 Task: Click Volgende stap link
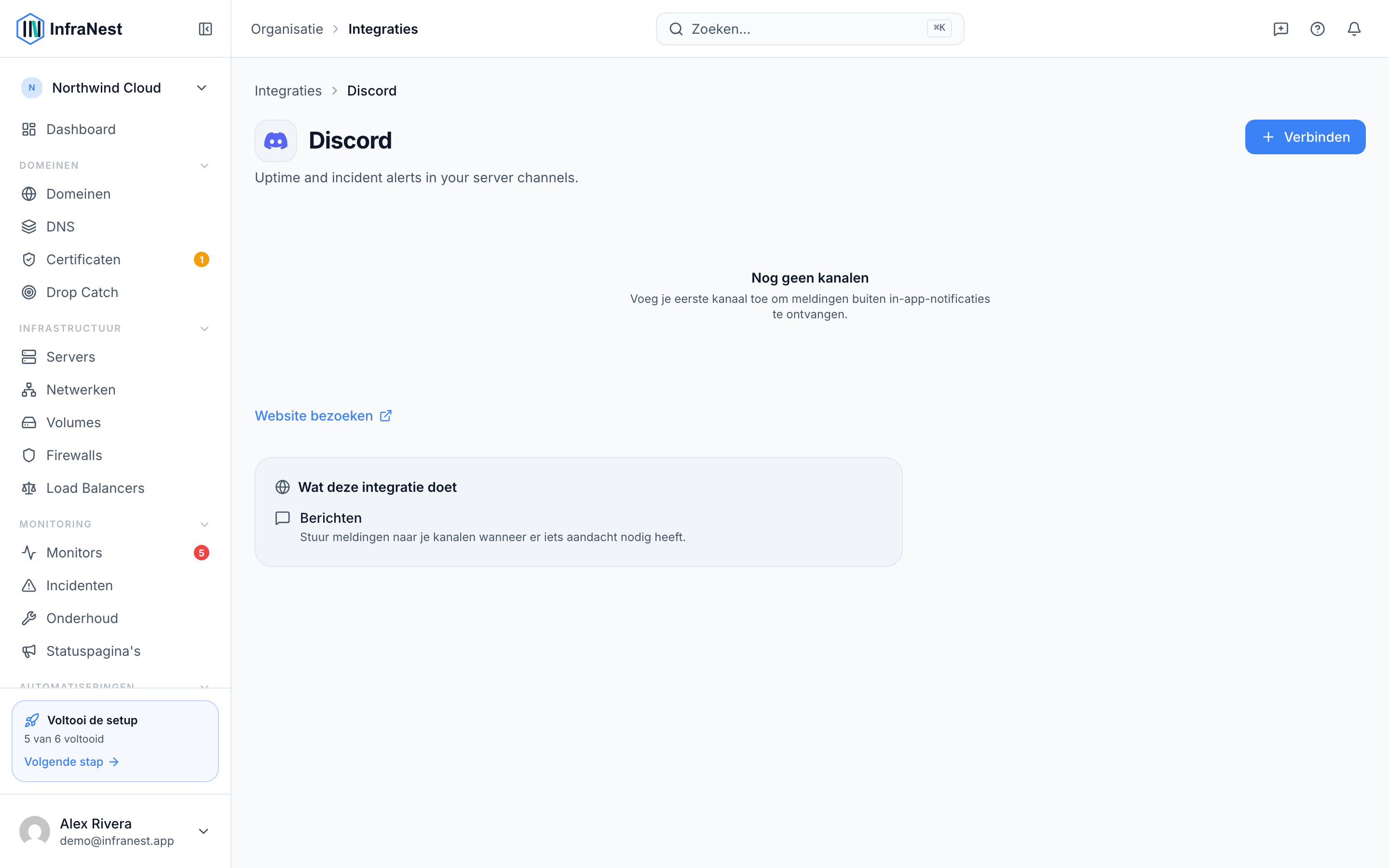coord(71,762)
